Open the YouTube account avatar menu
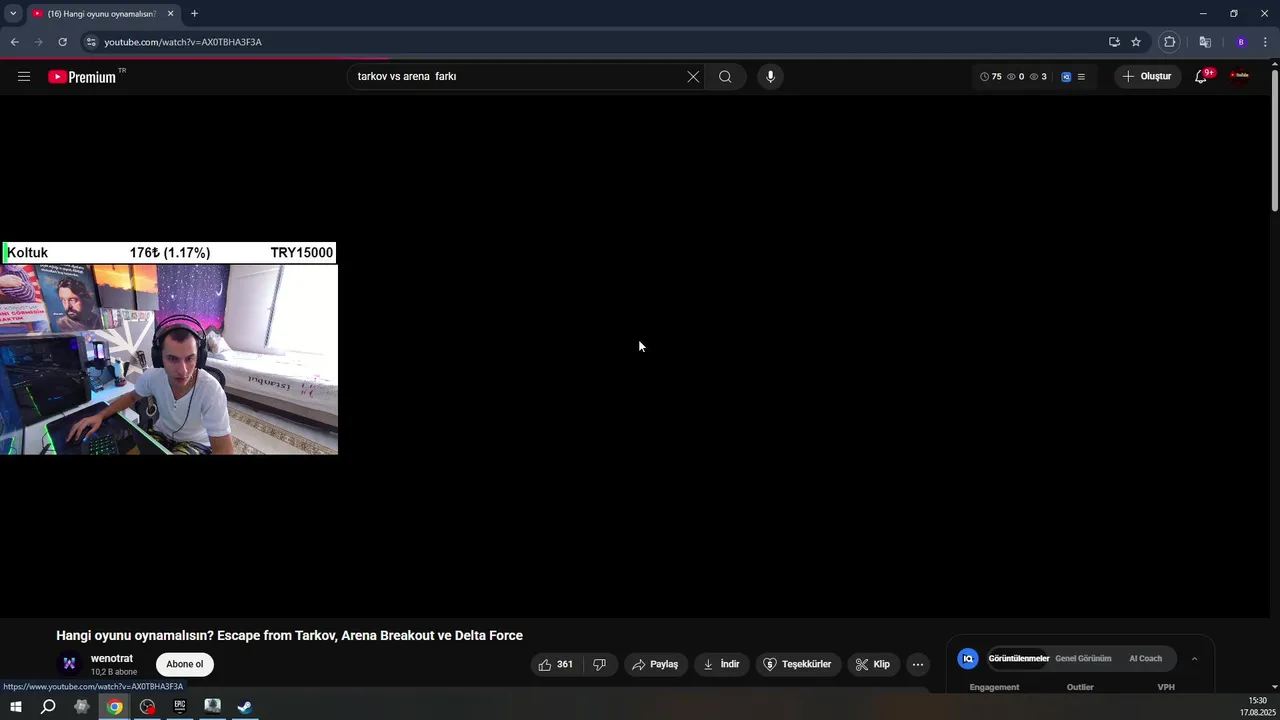This screenshot has width=1280, height=720. coord(1240,76)
